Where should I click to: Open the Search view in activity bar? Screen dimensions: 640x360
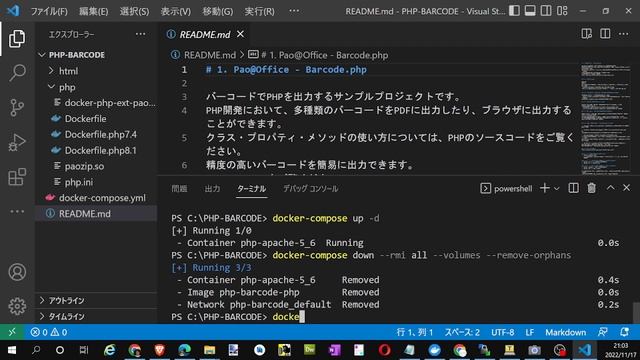point(17,73)
